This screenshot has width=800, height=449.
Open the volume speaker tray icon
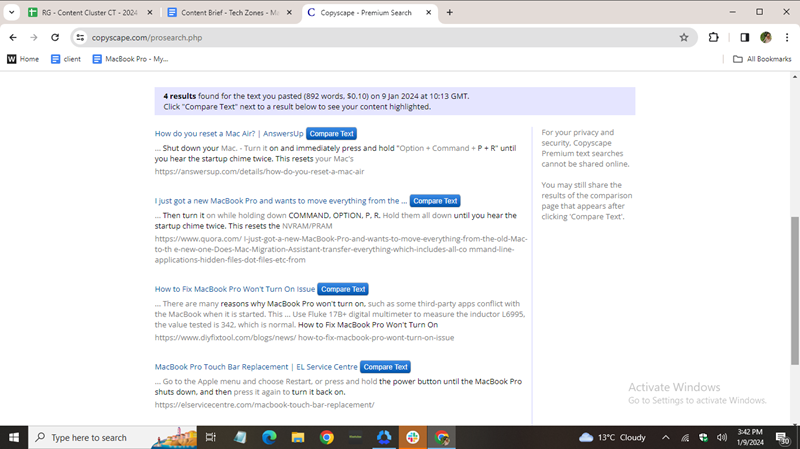(721, 437)
